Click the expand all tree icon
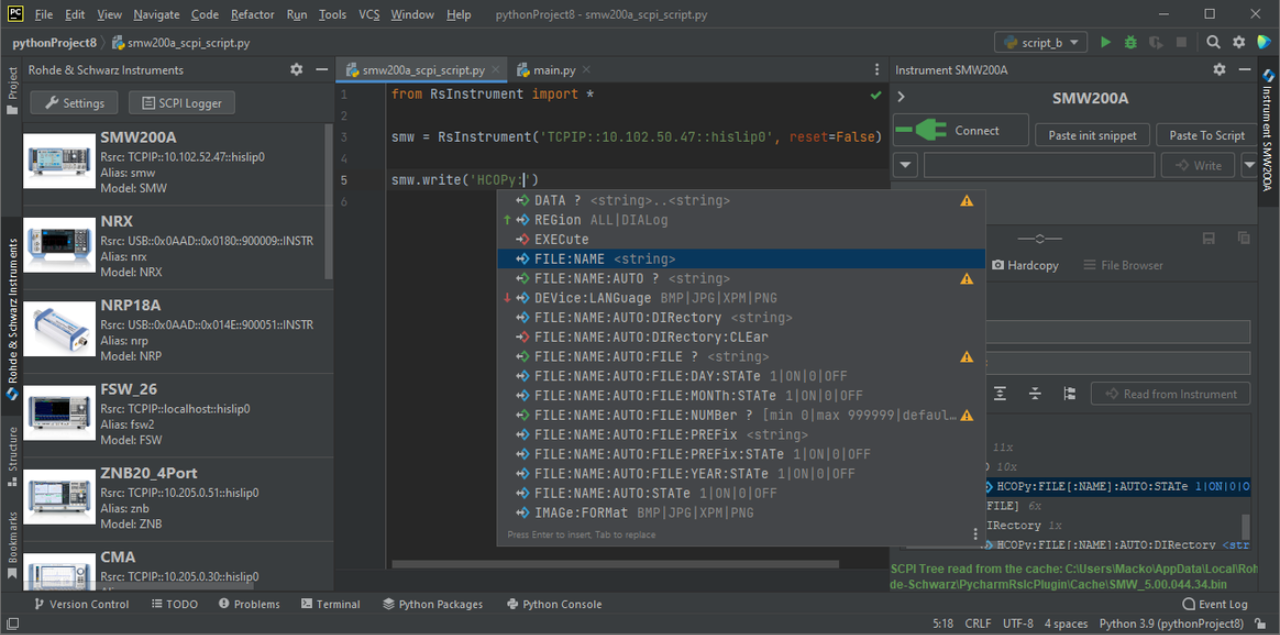 coord(1000,394)
